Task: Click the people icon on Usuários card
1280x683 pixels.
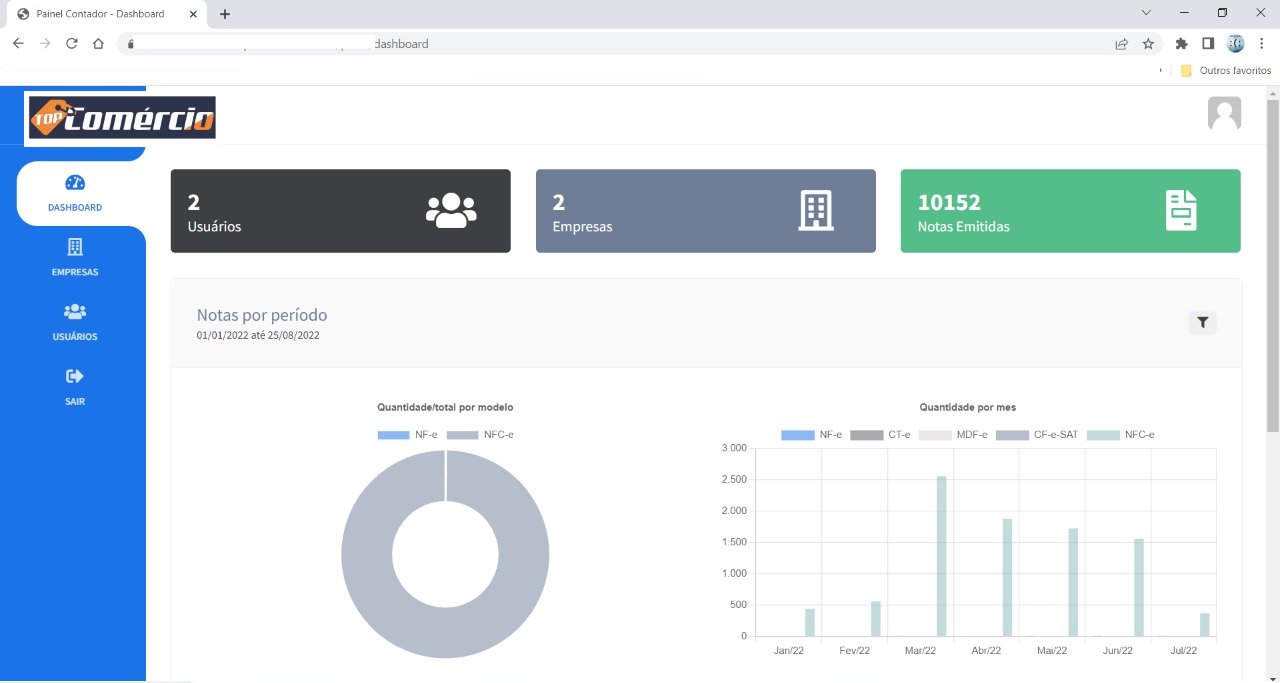Action: point(451,210)
